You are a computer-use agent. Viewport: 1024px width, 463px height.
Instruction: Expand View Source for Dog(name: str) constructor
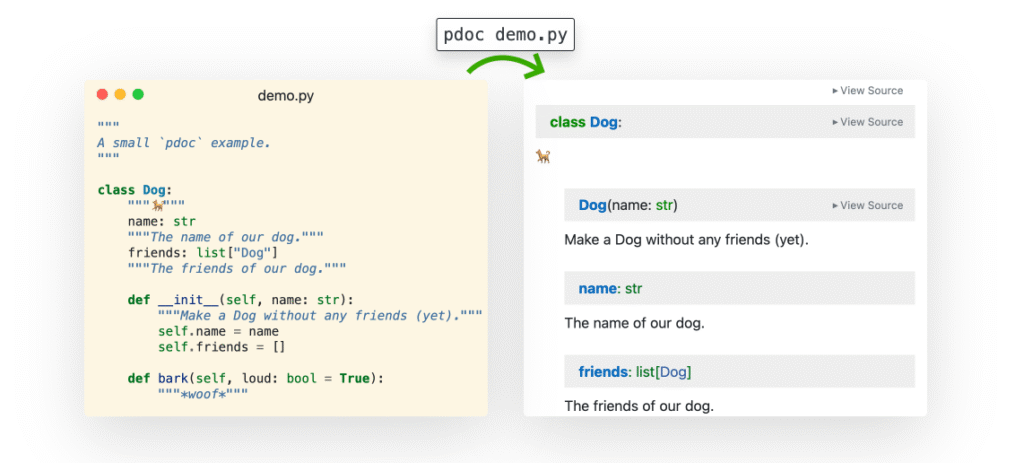point(835,206)
